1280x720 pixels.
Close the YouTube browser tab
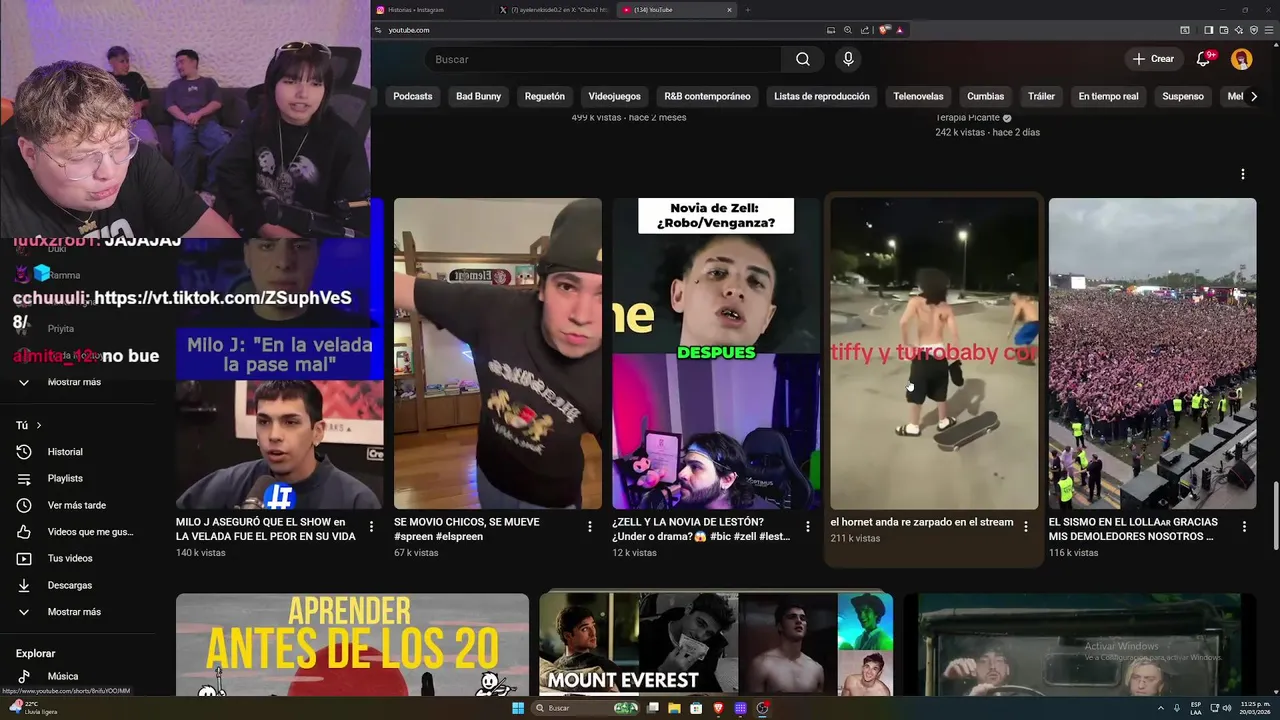pyautogui.click(x=729, y=10)
